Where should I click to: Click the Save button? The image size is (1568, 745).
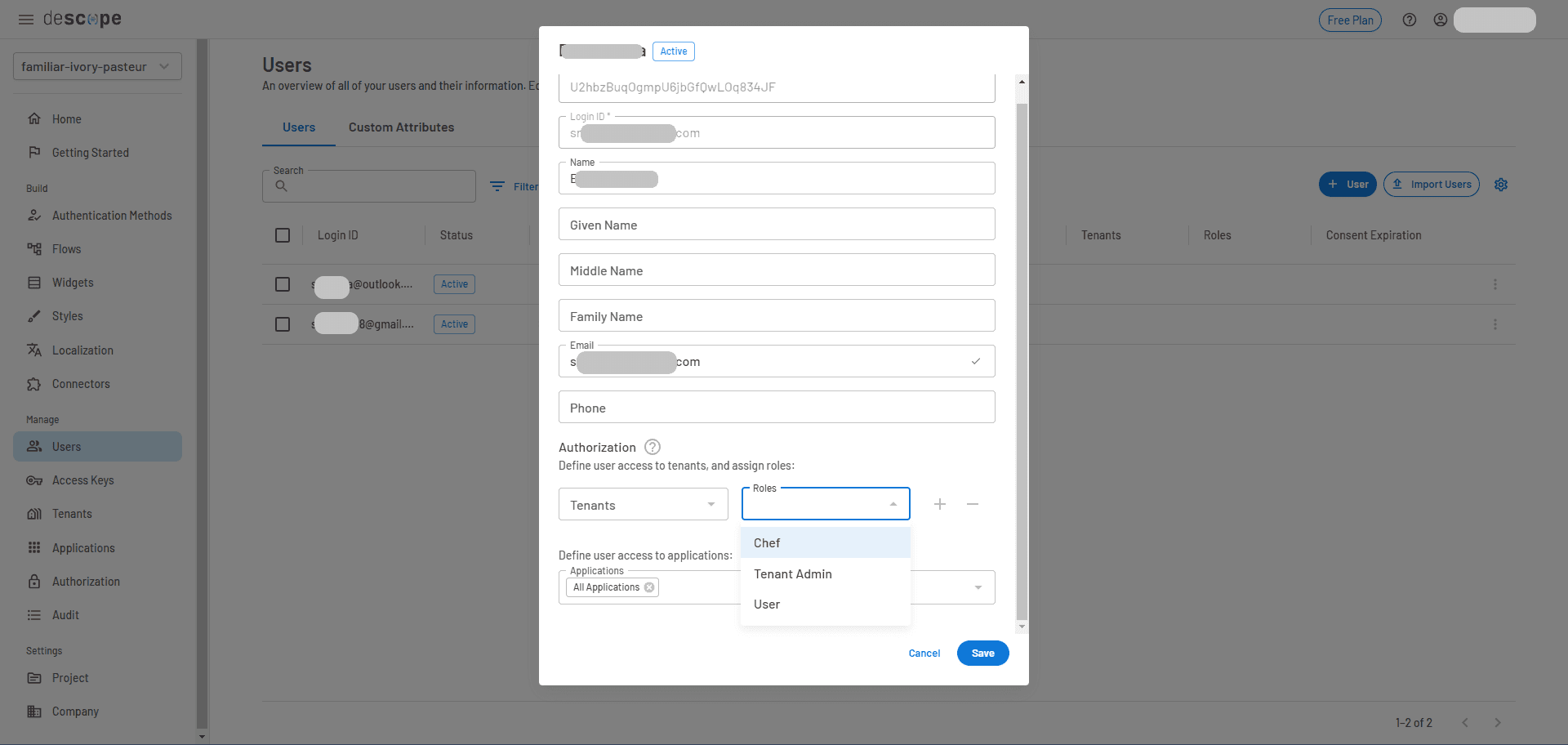pos(982,654)
